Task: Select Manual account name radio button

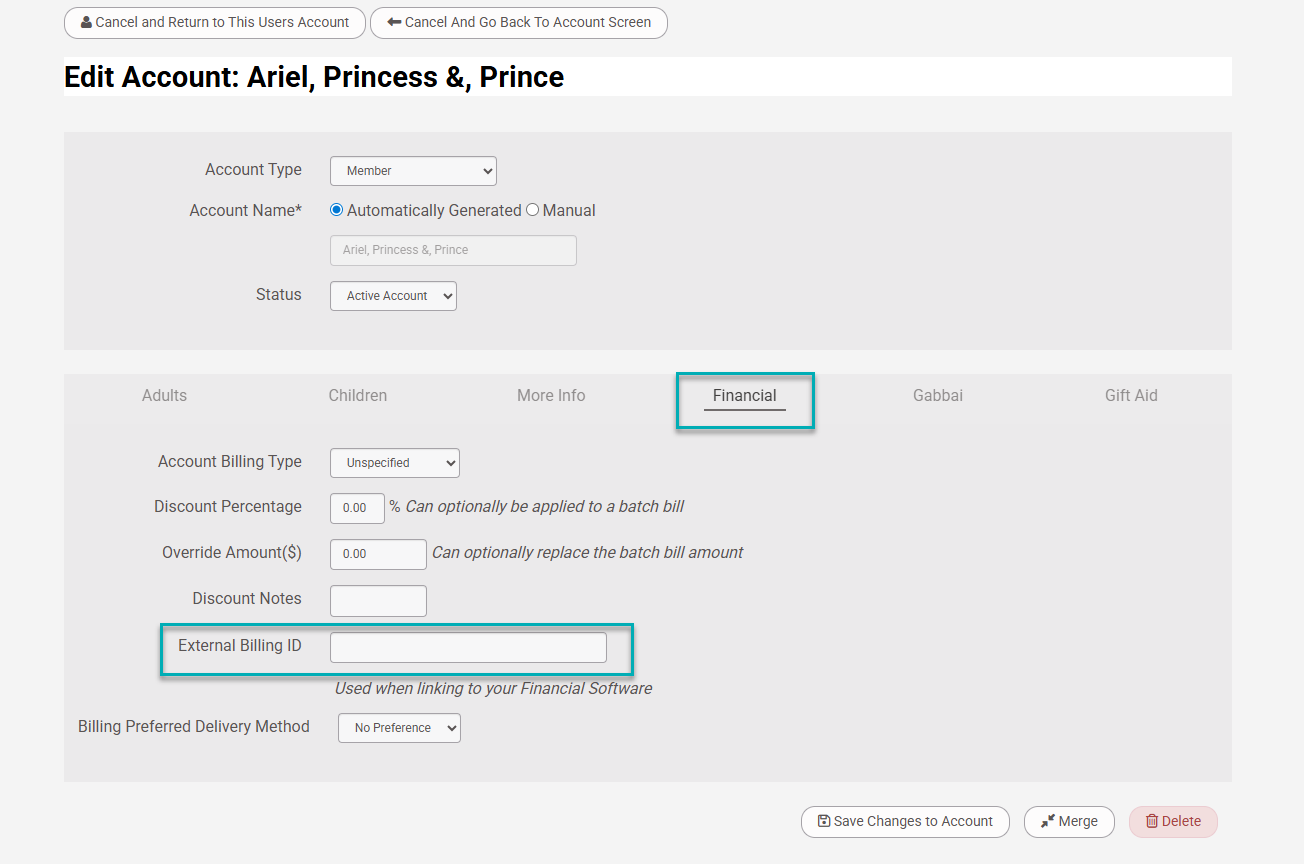Action: click(533, 210)
